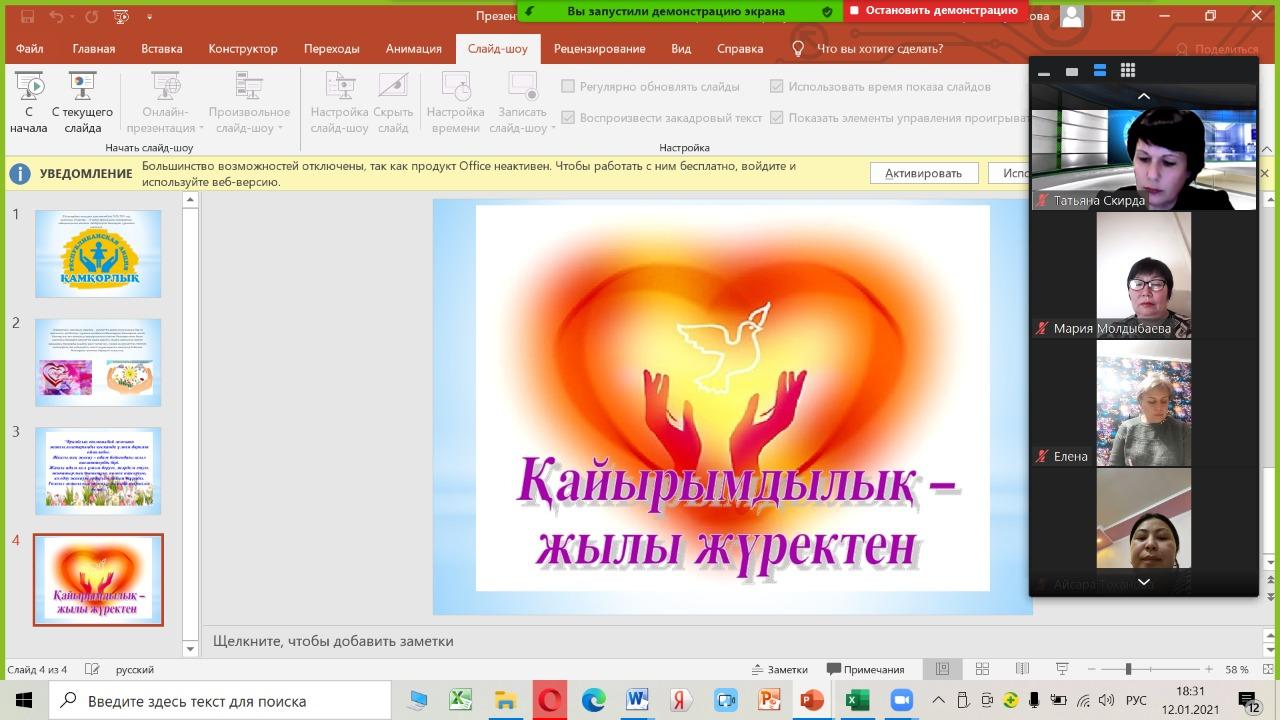Click the Активировать button in notification
1280x720 pixels.
923,173
